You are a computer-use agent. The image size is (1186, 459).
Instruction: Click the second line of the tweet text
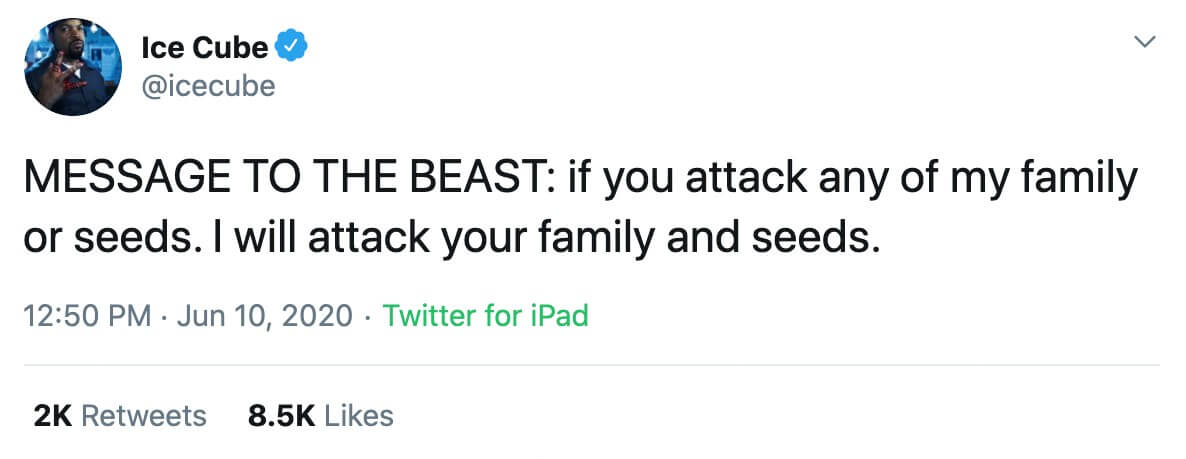click(452, 240)
